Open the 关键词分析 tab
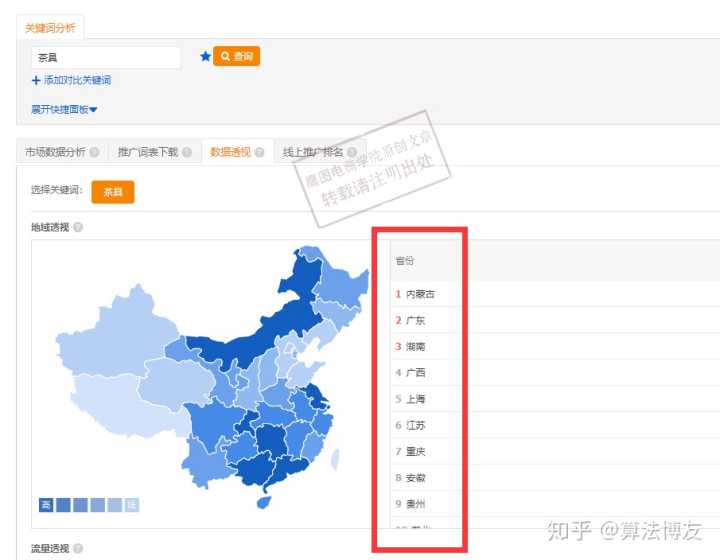Image resolution: width=720 pixels, height=560 pixels. [x=50, y=28]
